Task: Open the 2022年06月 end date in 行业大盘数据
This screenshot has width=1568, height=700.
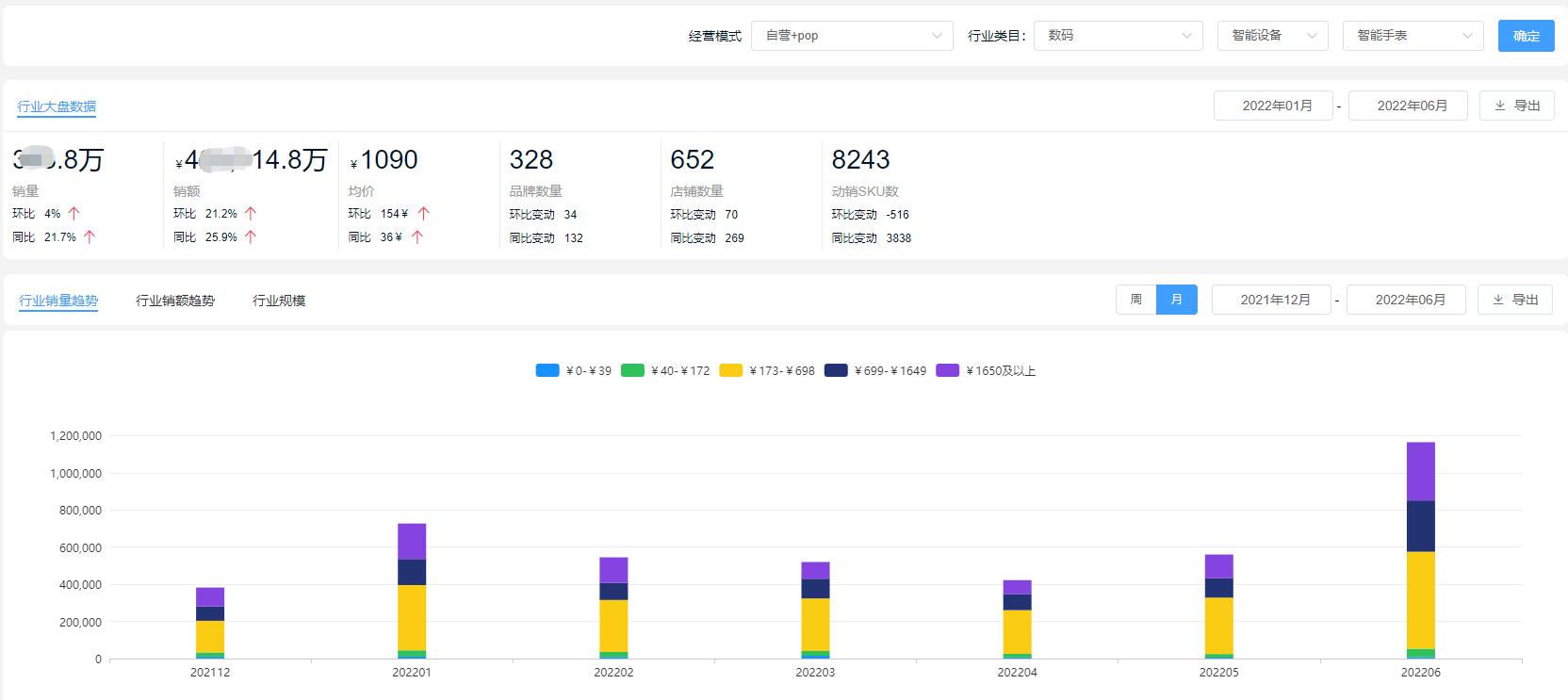Action: point(1408,106)
